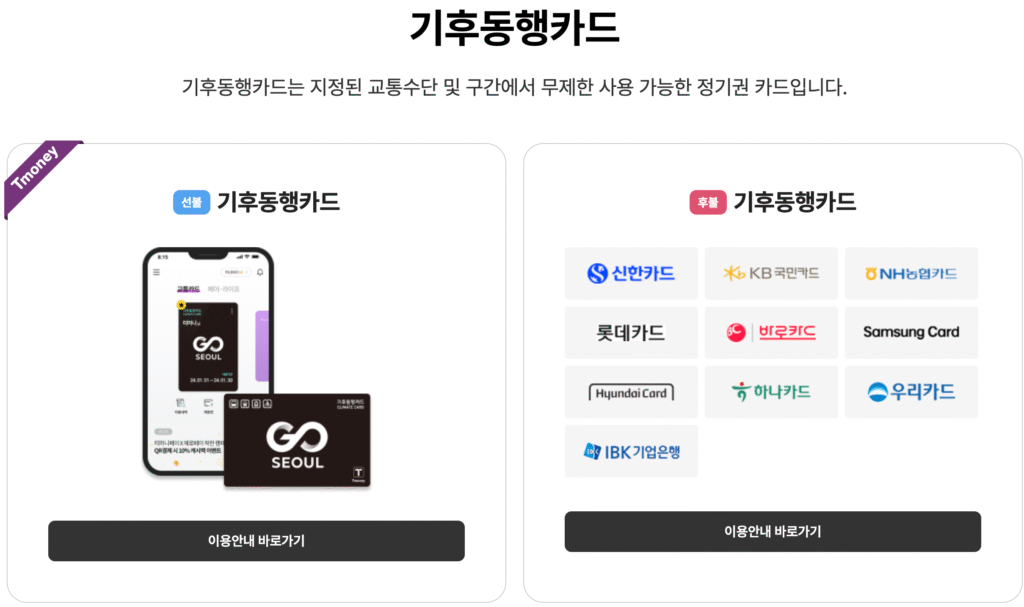Click the BC Baro Card logo

point(771,333)
